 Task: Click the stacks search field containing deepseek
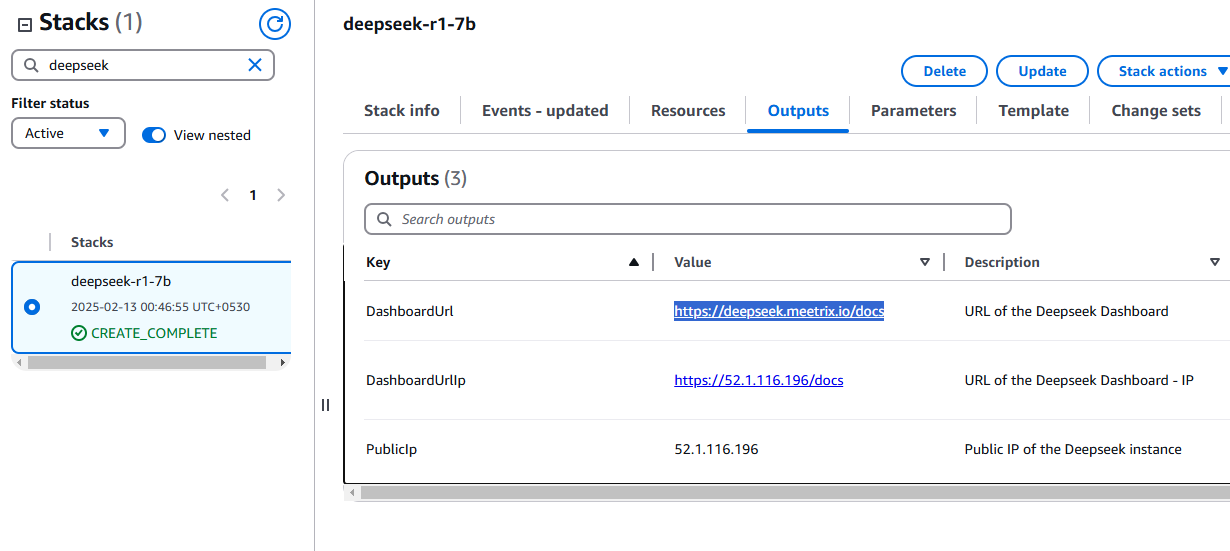pyautogui.click(x=143, y=65)
